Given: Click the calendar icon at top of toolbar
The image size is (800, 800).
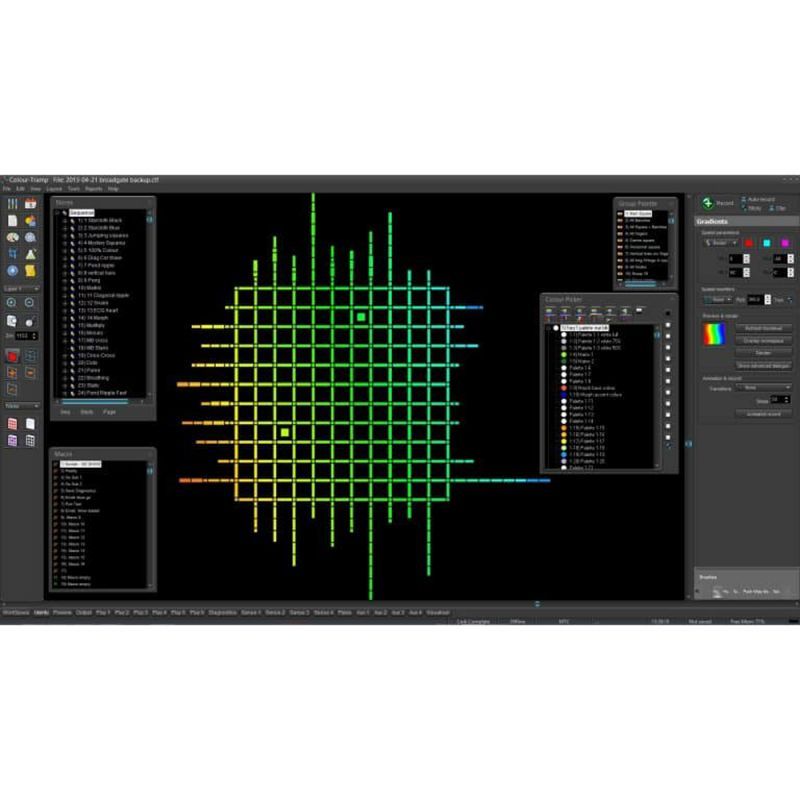Looking at the screenshot, I should (30, 204).
